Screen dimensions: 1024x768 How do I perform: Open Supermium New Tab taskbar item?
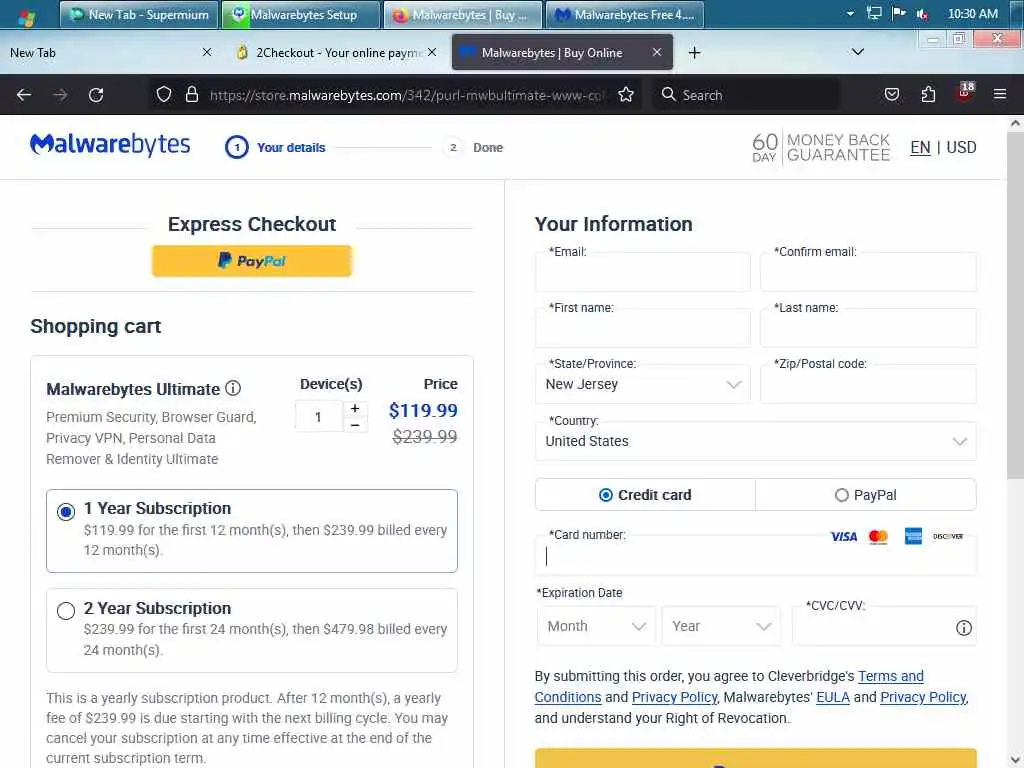click(x=139, y=14)
